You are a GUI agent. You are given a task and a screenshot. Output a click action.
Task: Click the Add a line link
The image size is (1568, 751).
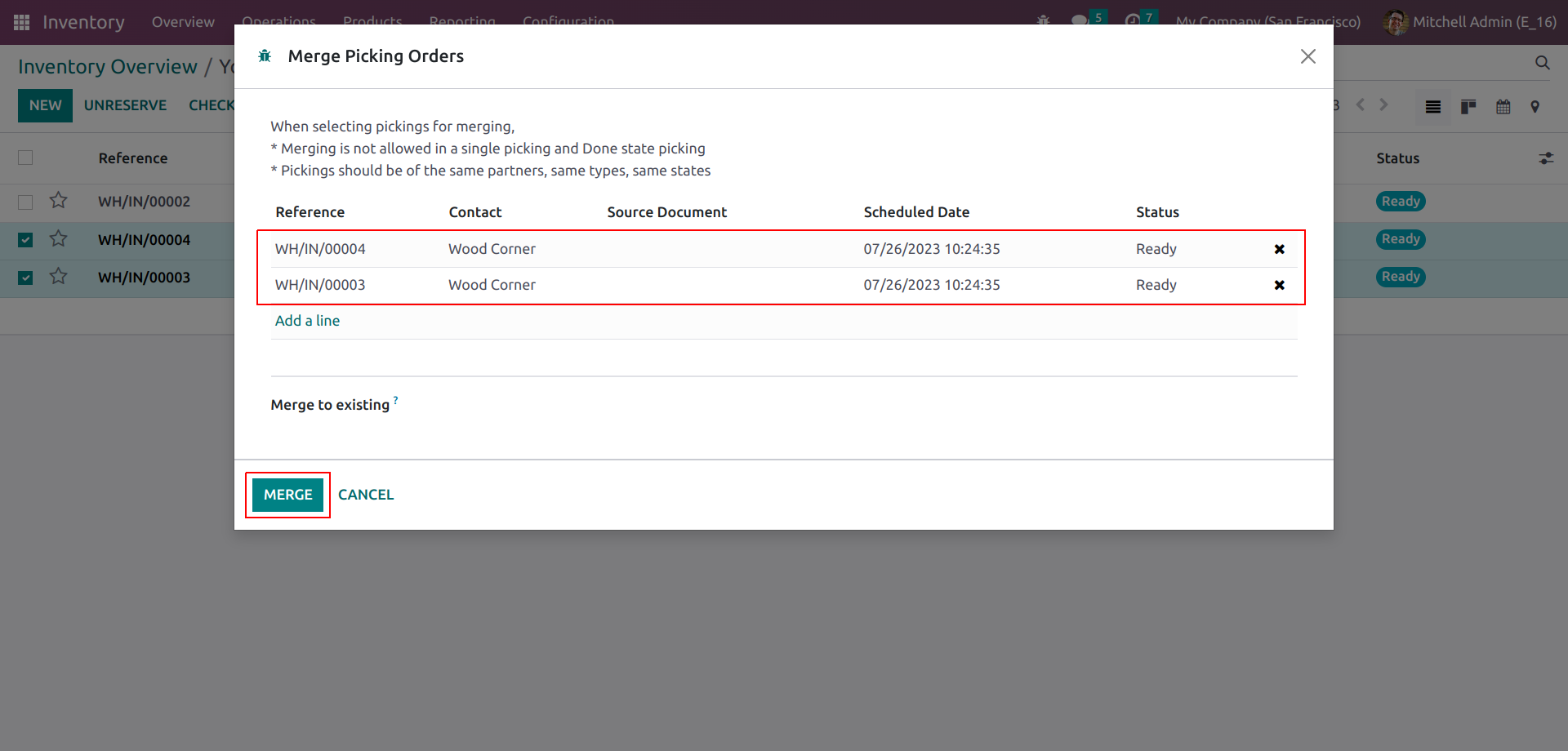pos(307,321)
